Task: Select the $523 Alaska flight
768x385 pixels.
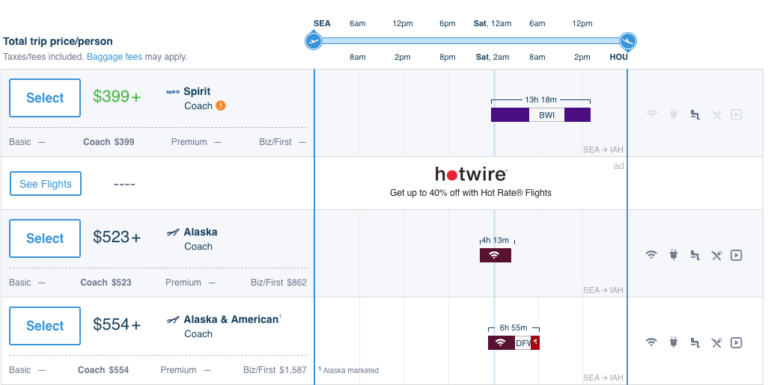Action: click(45, 239)
